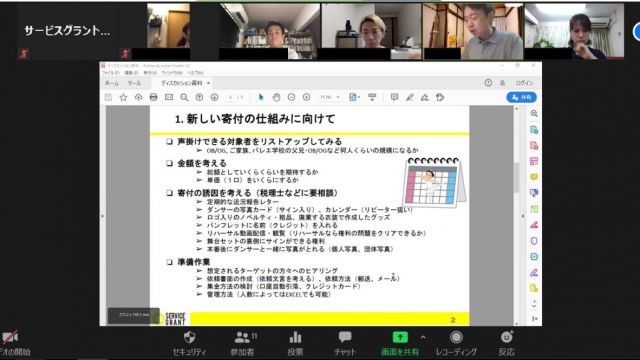Bookmark the file with star icon
The image size is (640, 360).
pyautogui.click(x=123, y=97)
